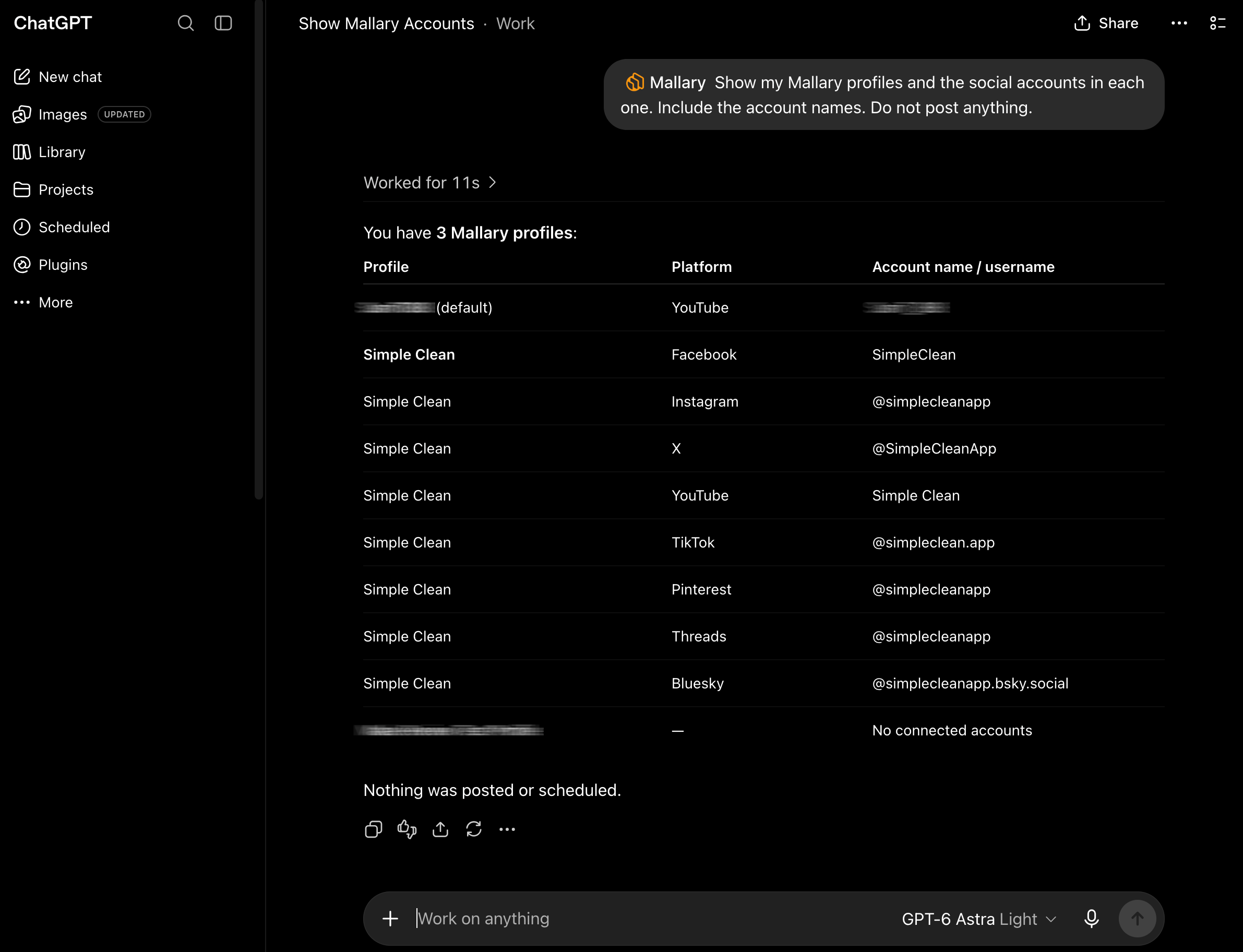This screenshot has width=1243, height=952.
Task: Open more response actions ellipsis
Action: click(x=507, y=829)
